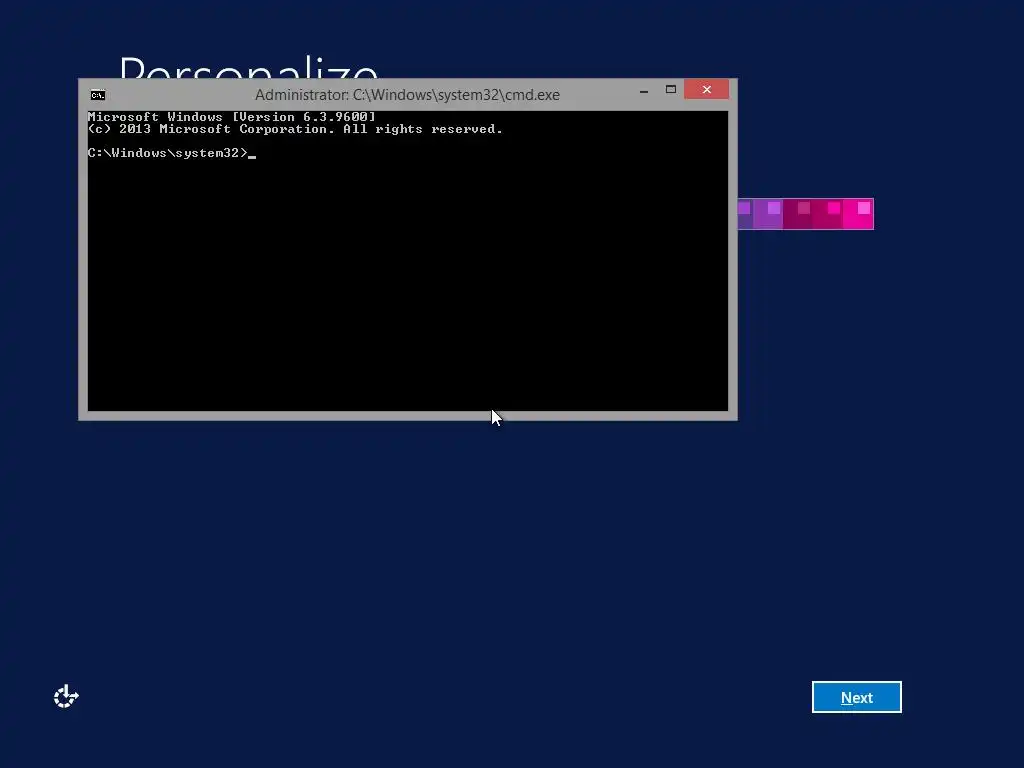The height and width of the screenshot is (768, 1024).
Task: Open the Ease of Access icon
Action: (x=66, y=697)
